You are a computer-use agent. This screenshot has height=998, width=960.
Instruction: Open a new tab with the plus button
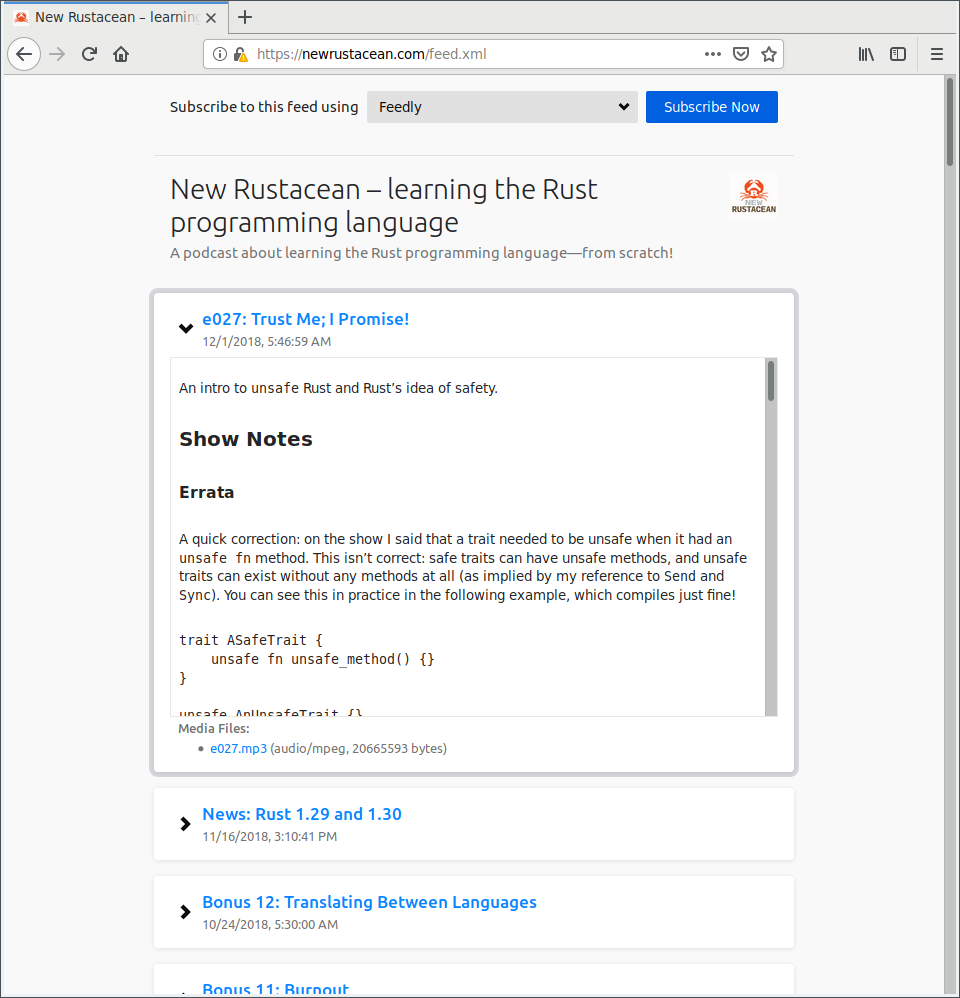click(245, 17)
